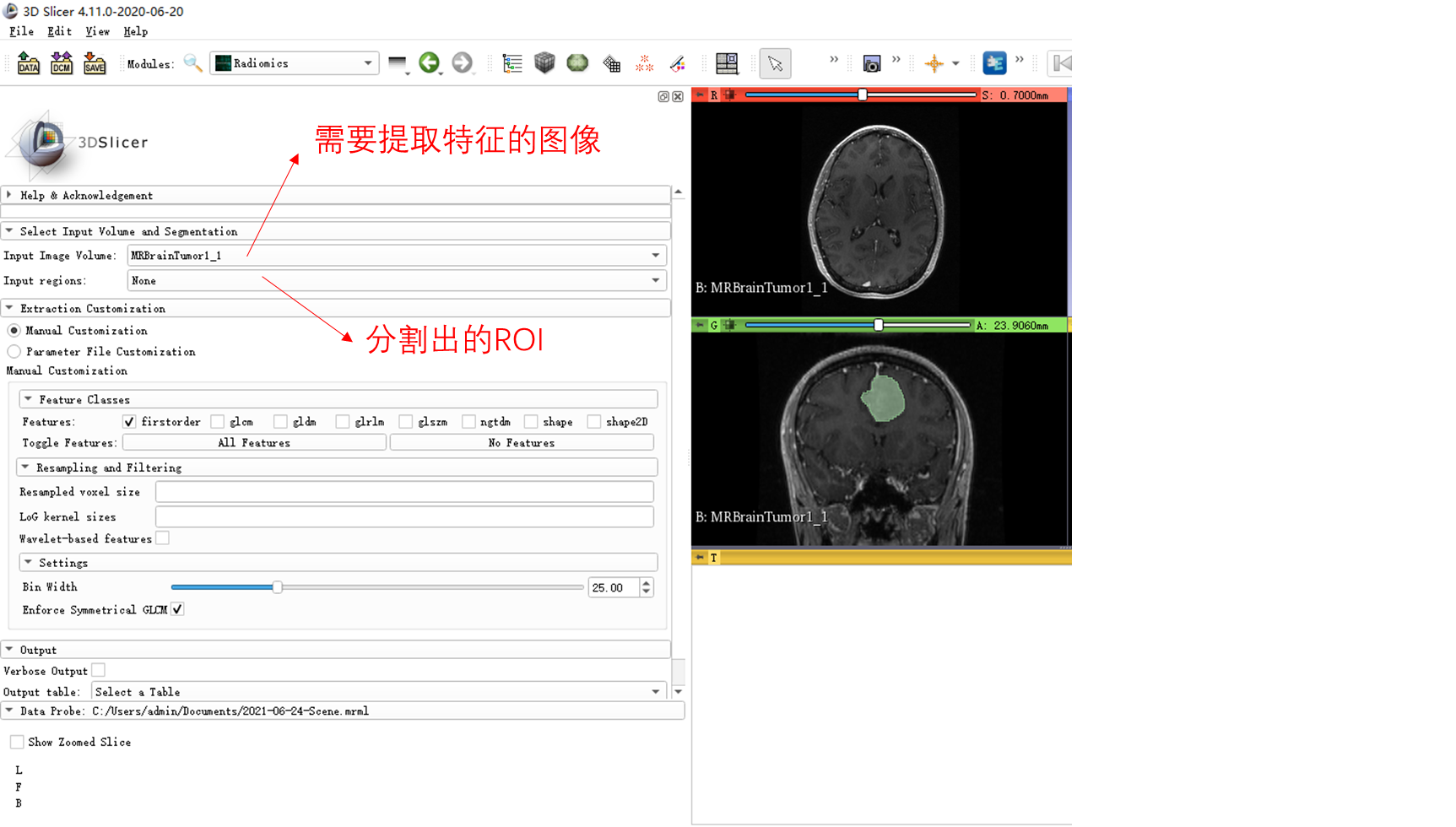The height and width of the screenshot is (827, 1456).
Task: Check the glszm feature checkbox
Action: [x=406, y=422]
